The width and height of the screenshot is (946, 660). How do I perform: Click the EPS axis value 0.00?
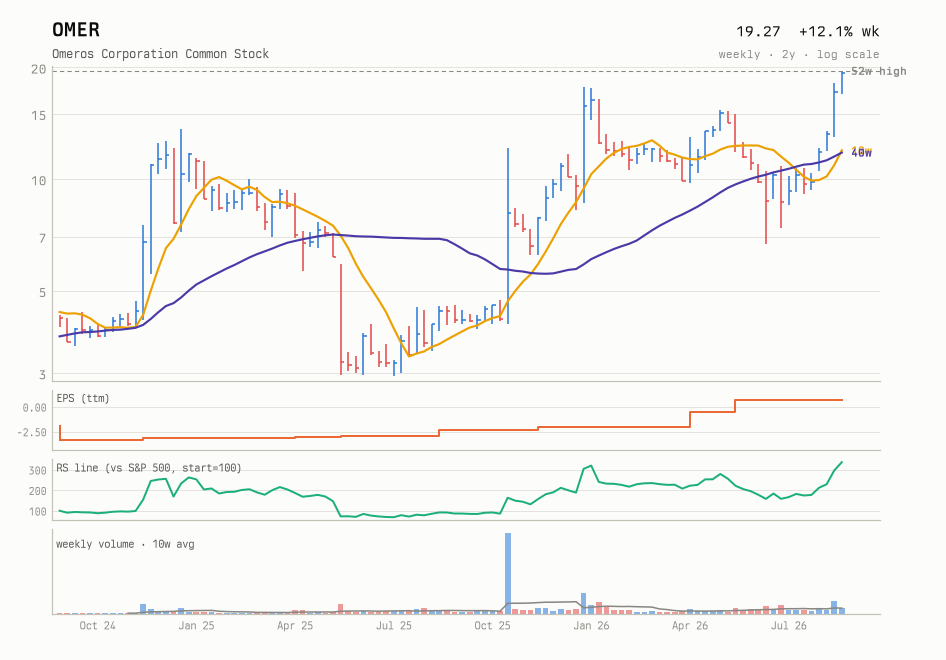point(34,408)
